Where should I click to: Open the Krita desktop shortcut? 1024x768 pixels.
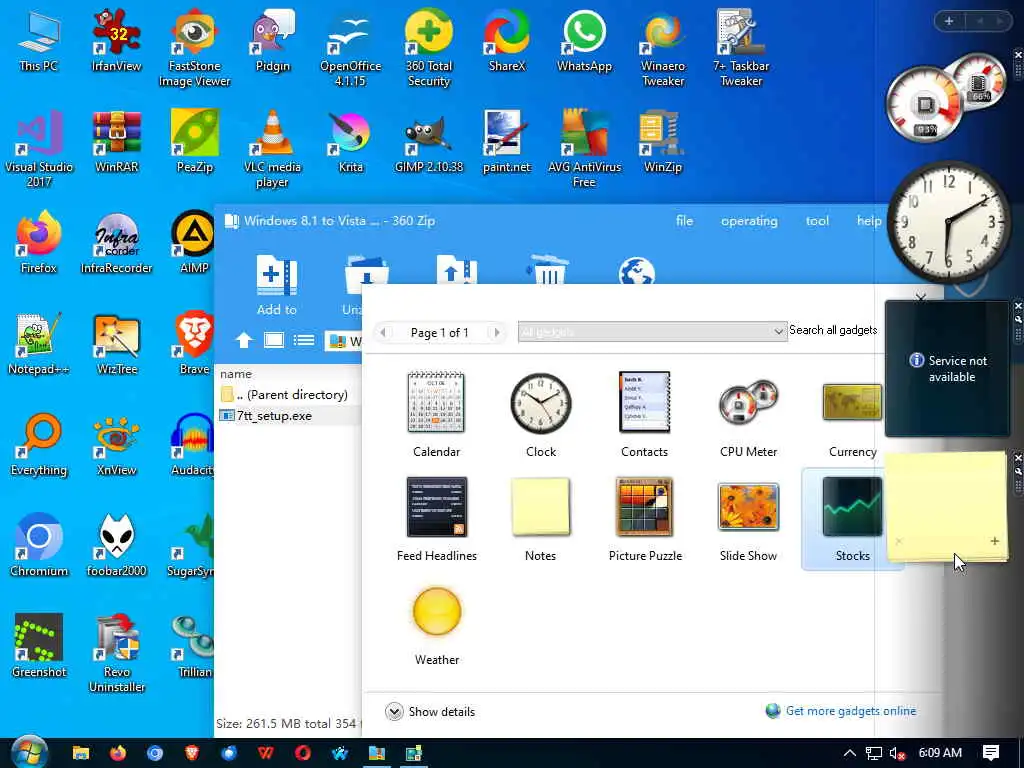[351, 141]
